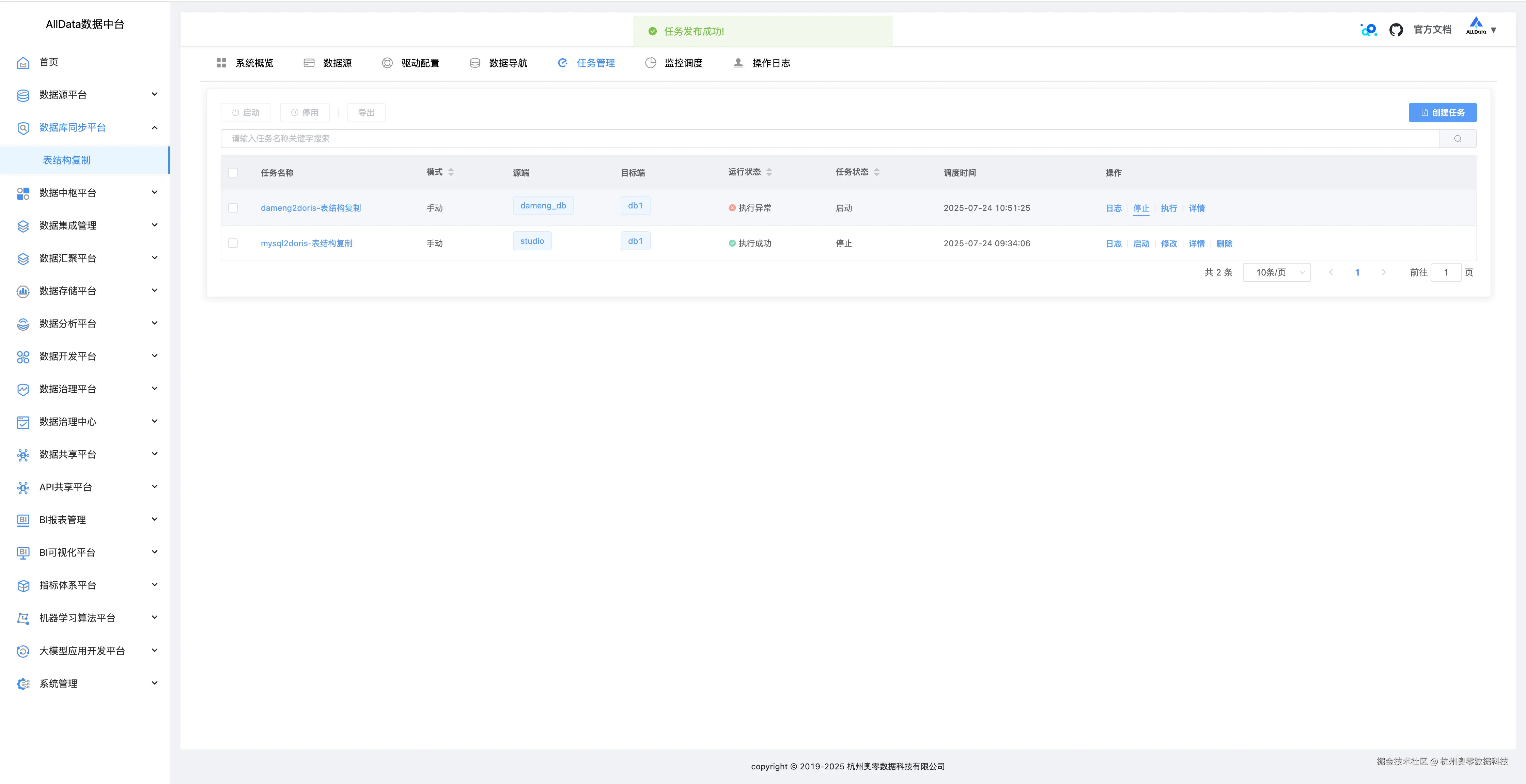
Task: Click 停止 link for dameng2doris task
Action: click(1141, 208)
